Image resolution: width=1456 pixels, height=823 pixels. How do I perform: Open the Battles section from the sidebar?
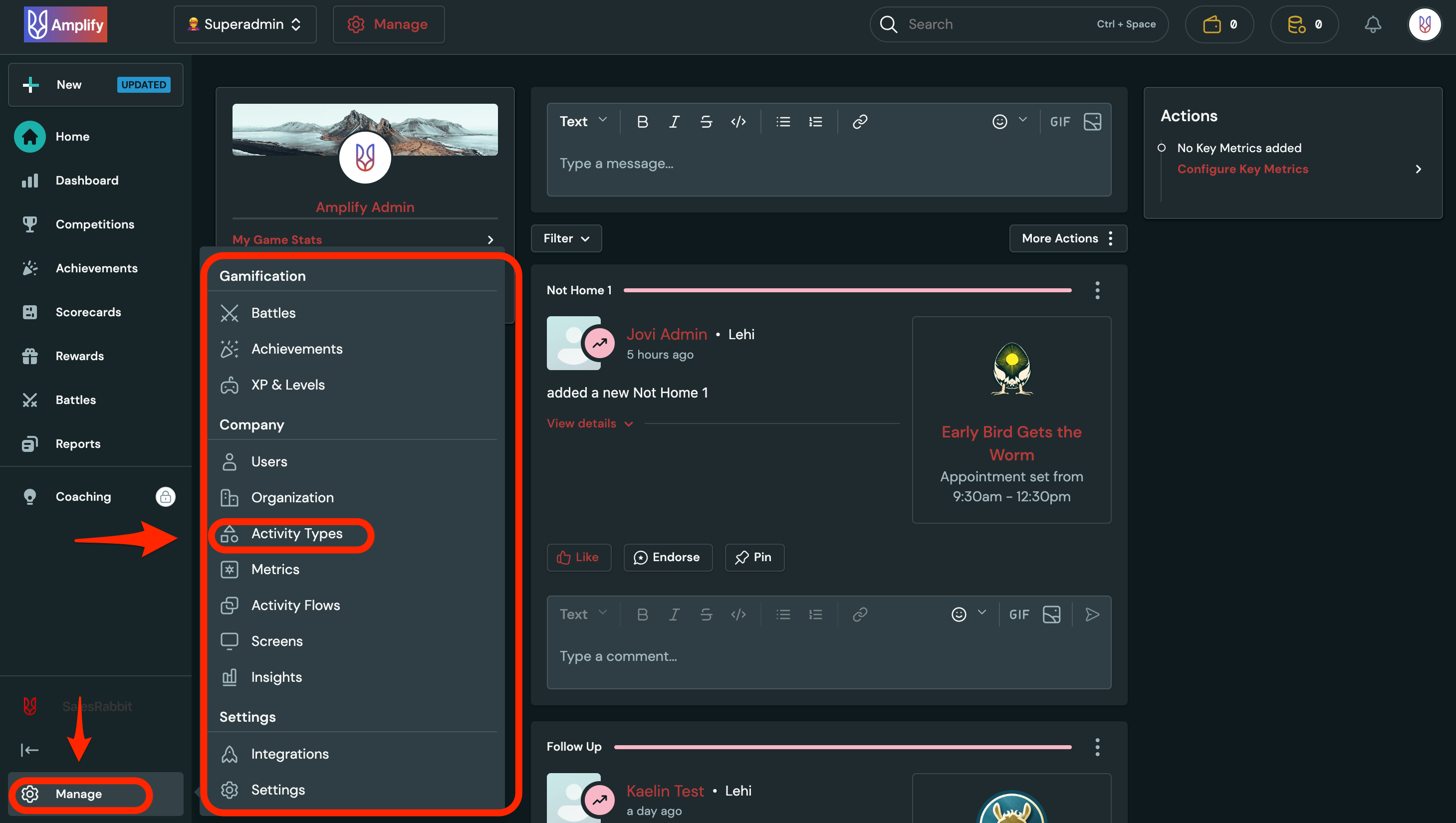point(75,400)
